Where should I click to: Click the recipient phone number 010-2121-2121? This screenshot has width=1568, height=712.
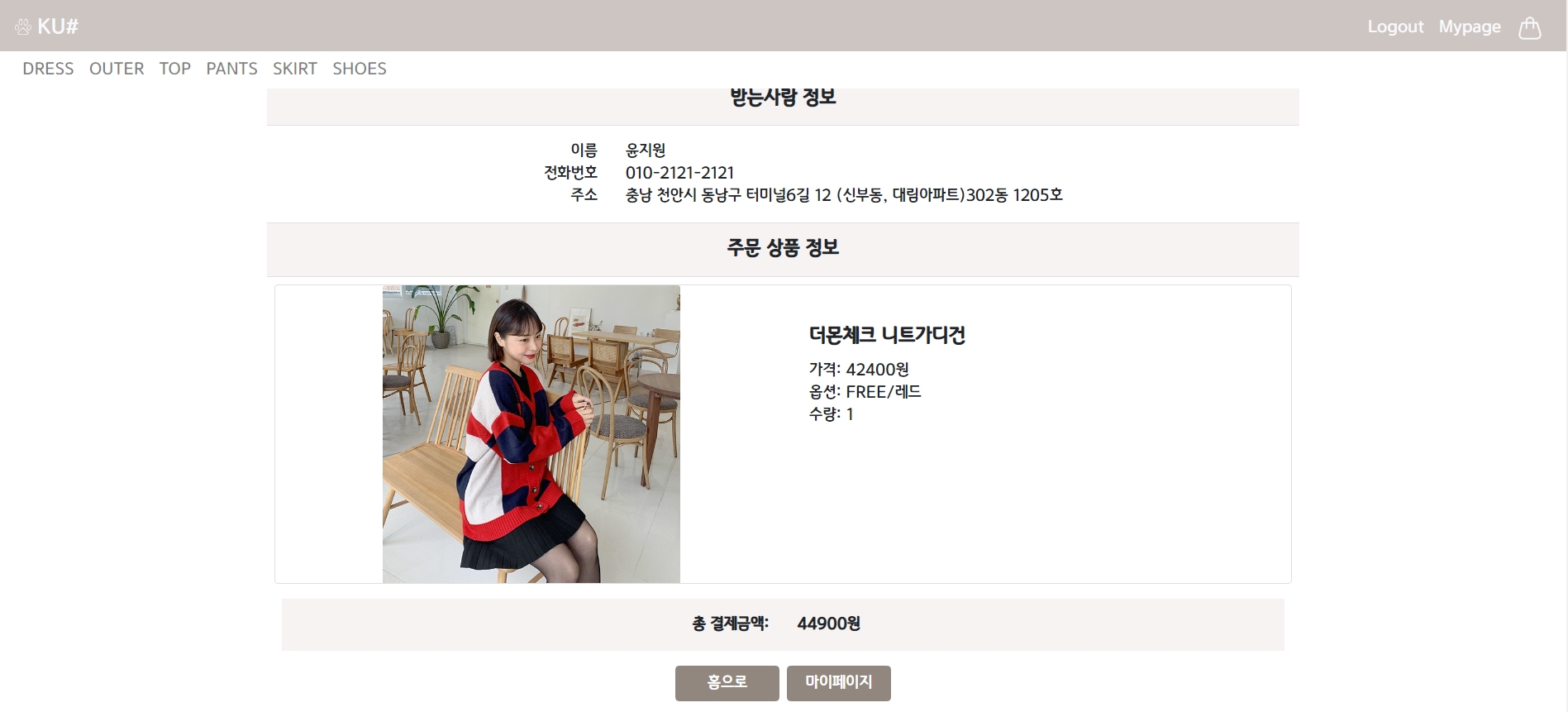679,173
